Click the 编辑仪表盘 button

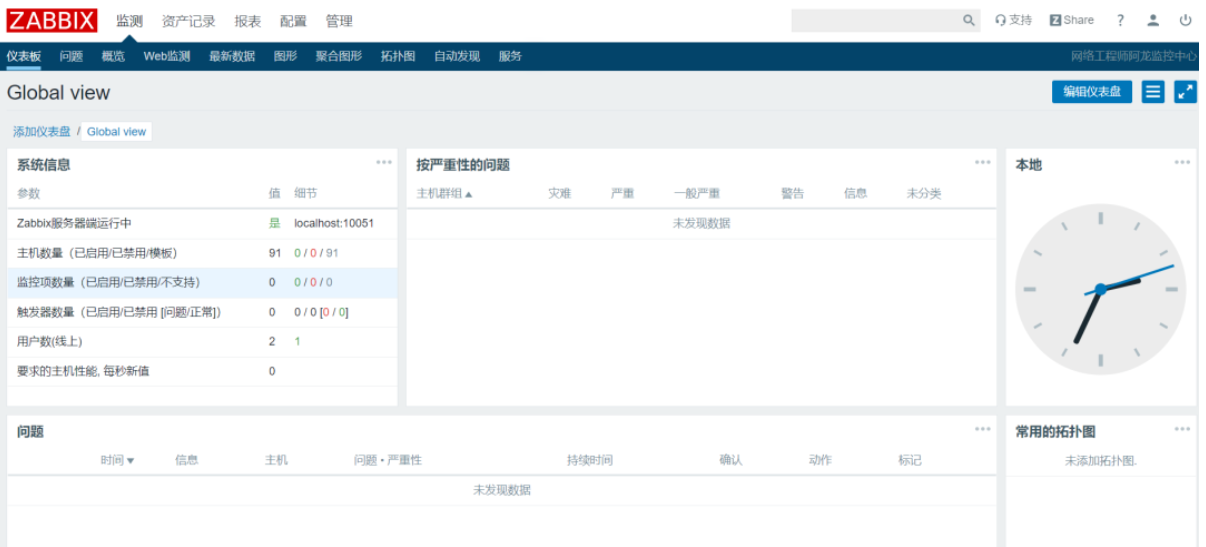pos(1092,92)
